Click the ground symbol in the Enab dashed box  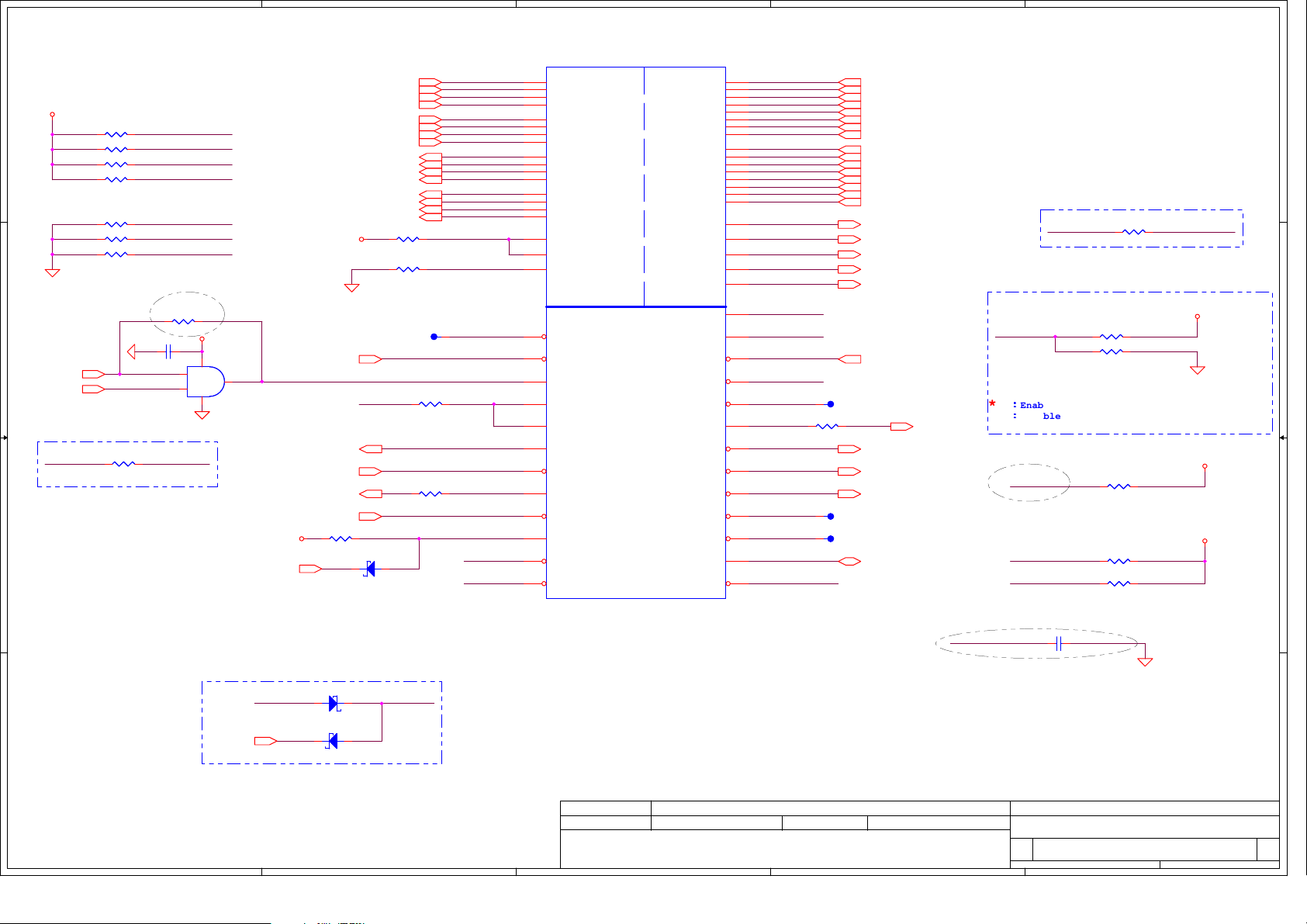click(1198, 370)
